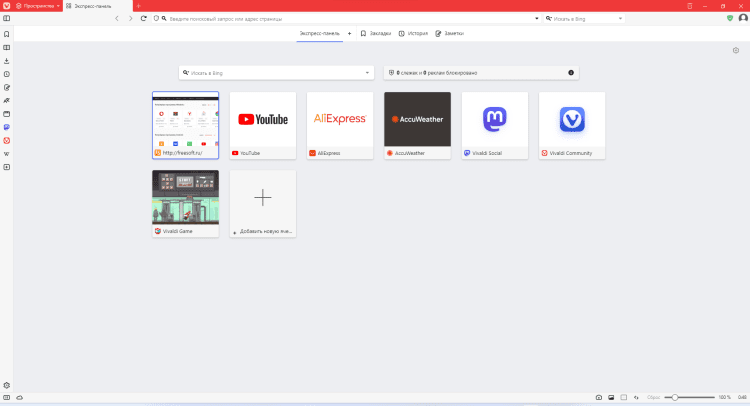This screenshot has height=406, width=750.
Task: Open the Vivaldi web panel in sidebar
Action: (7, 141)
